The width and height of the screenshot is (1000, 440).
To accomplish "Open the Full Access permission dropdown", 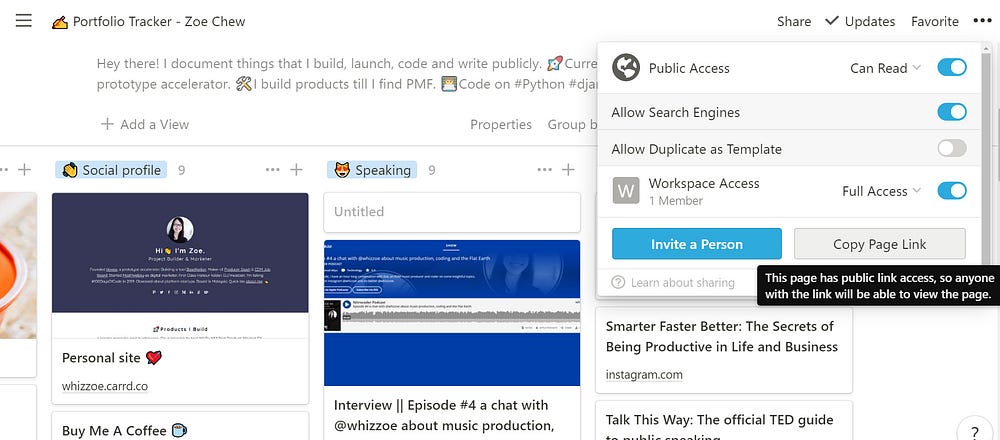I will tap(881, 191).
